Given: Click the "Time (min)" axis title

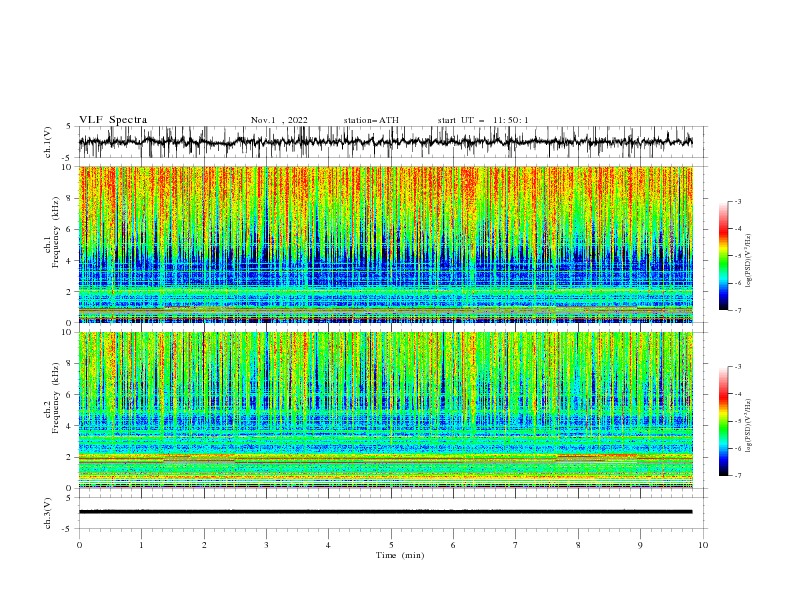Looking at the screenshot, I should click(400, 555).
